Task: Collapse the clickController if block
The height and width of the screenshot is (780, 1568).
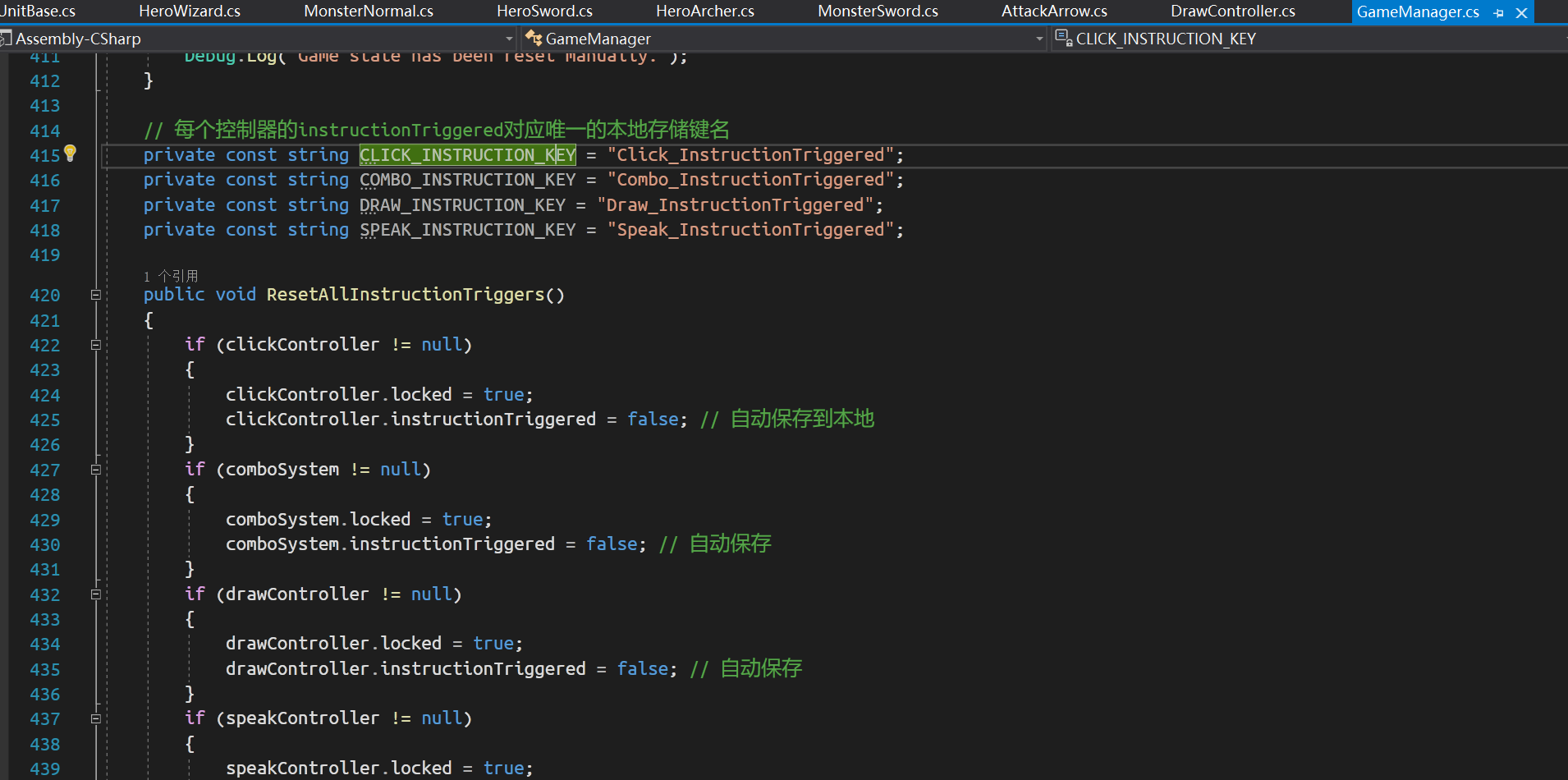Action: [95, 345]
